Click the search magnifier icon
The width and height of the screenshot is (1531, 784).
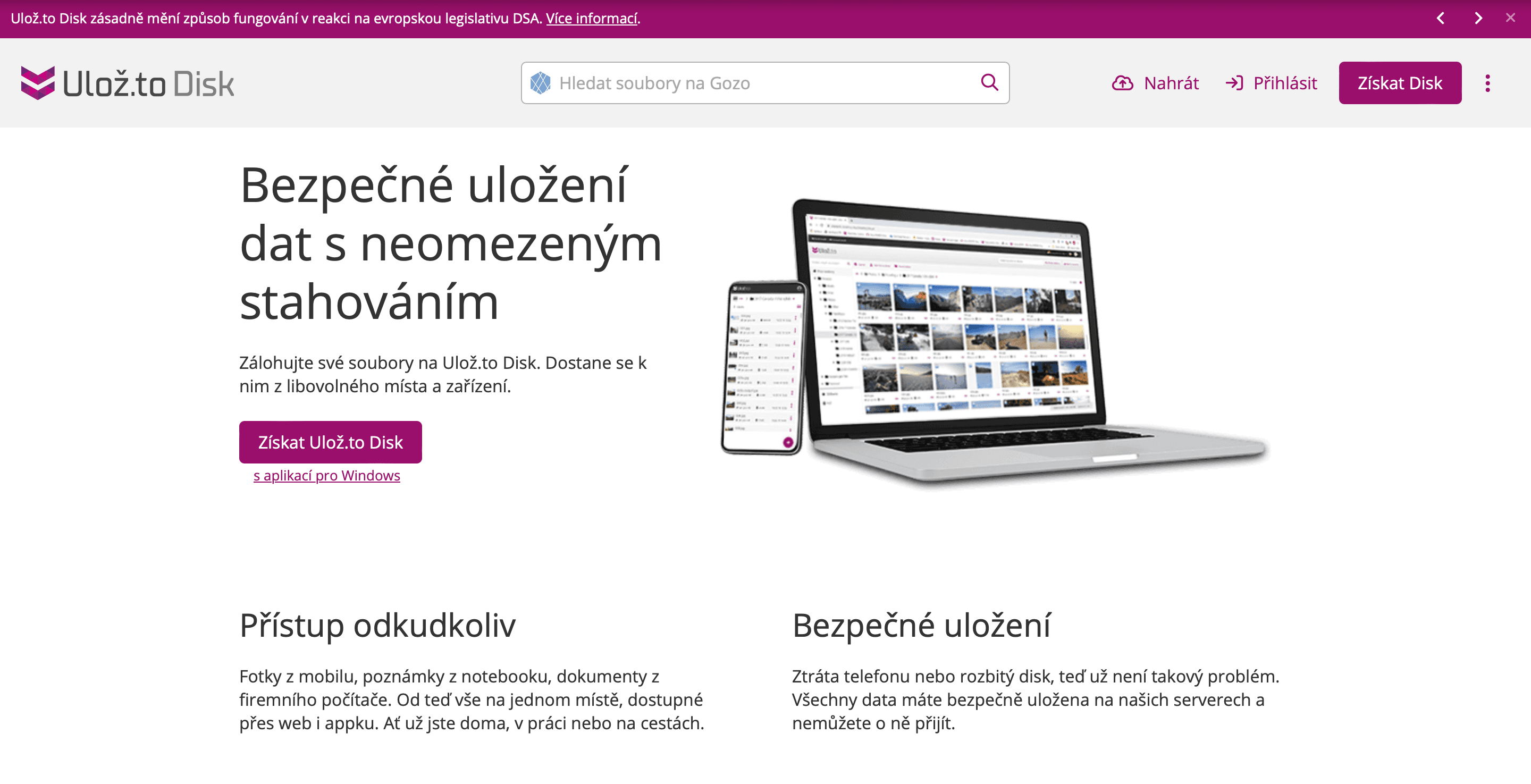[x=989, y=82]
